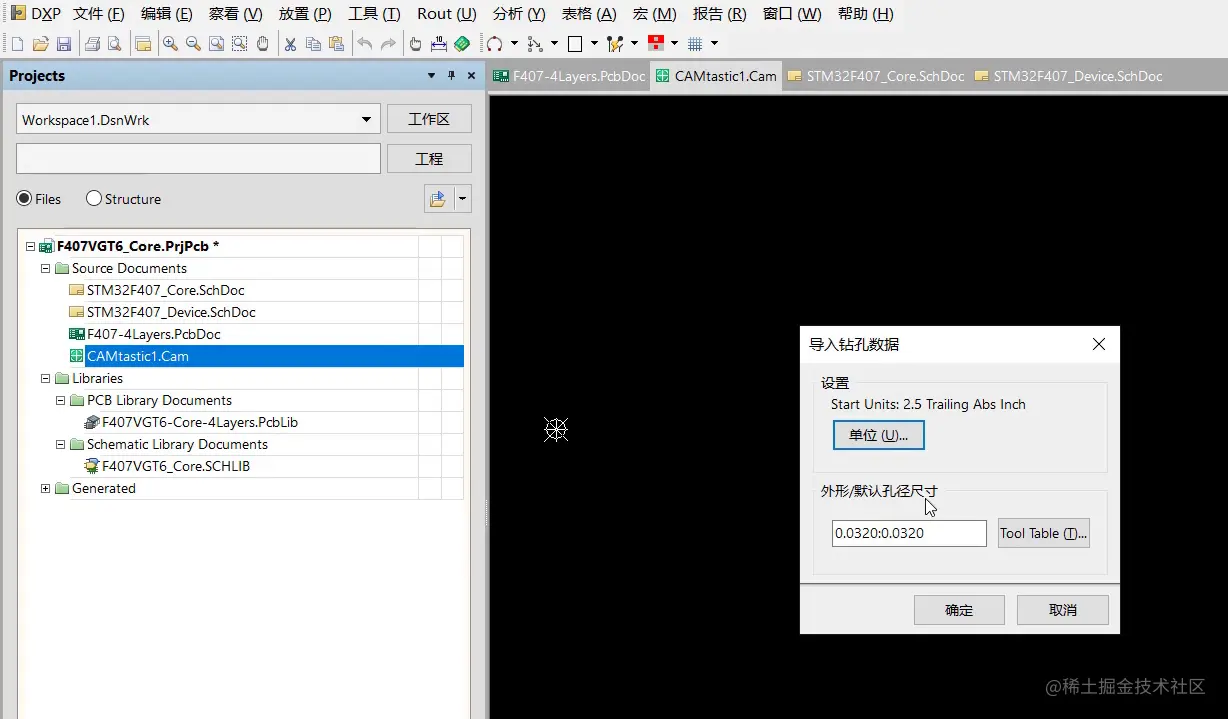Select the Files radio button
Image resolution: width=1228 pixels, height=719 pixels.
pyautogui.click(x=24, y=199)
